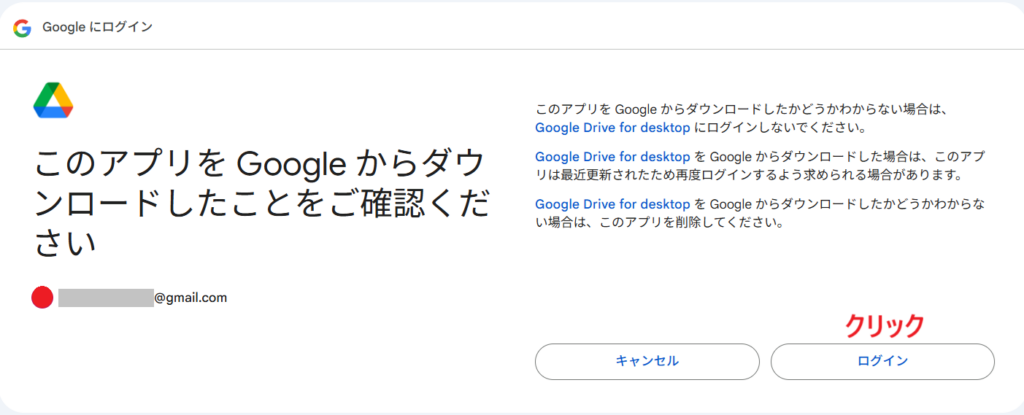Click the Google にログイン header title

[97, 27]
